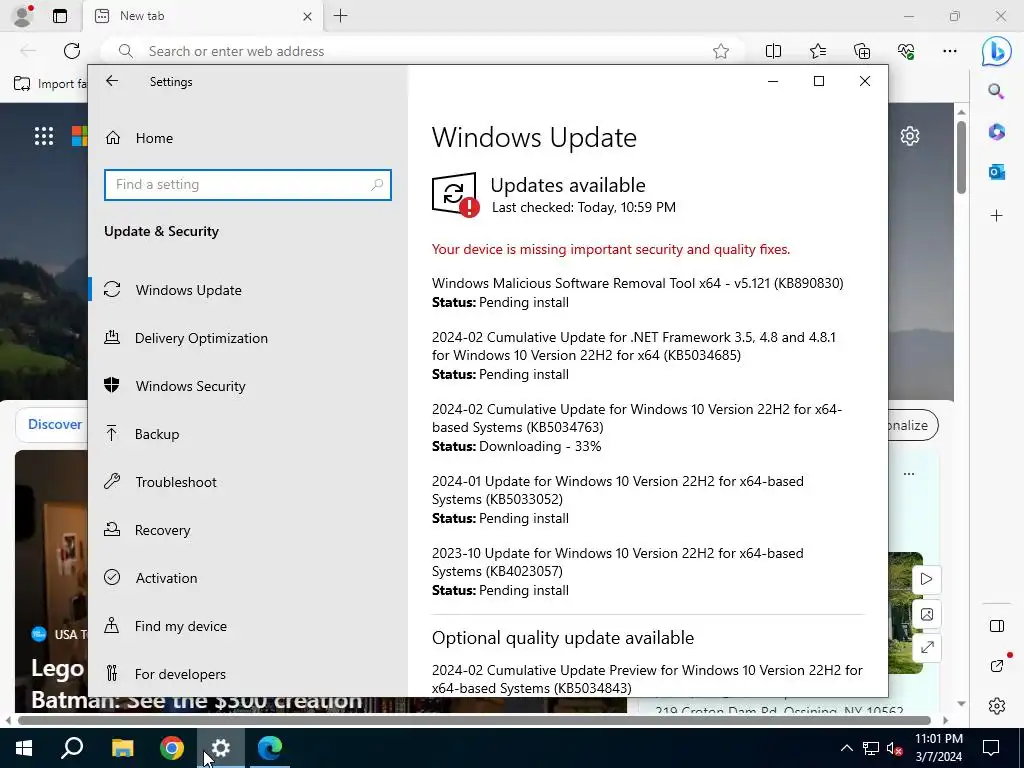Close the New tab tab in Edge
1024x768 pixels.
pos(307,16)
